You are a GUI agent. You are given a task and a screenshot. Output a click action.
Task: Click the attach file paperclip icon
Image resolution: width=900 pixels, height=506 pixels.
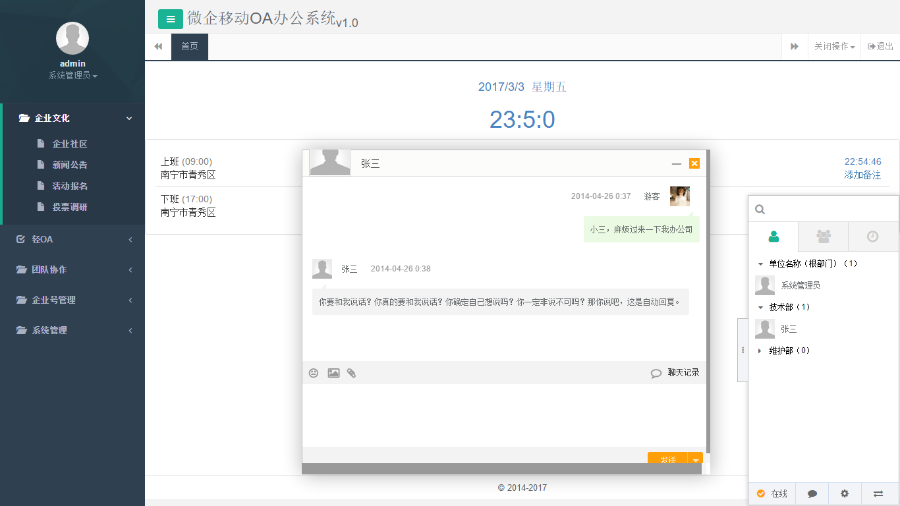351,373
